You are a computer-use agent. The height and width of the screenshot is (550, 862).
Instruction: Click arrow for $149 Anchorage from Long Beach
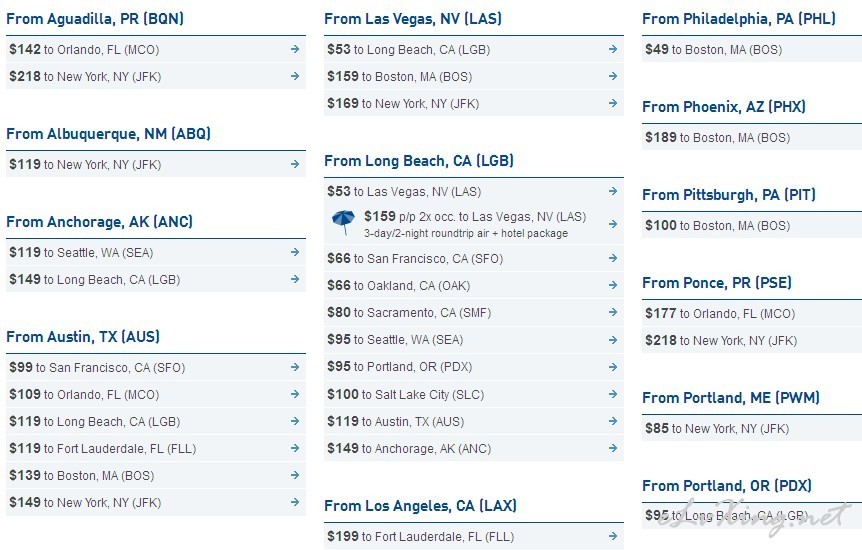613,448
